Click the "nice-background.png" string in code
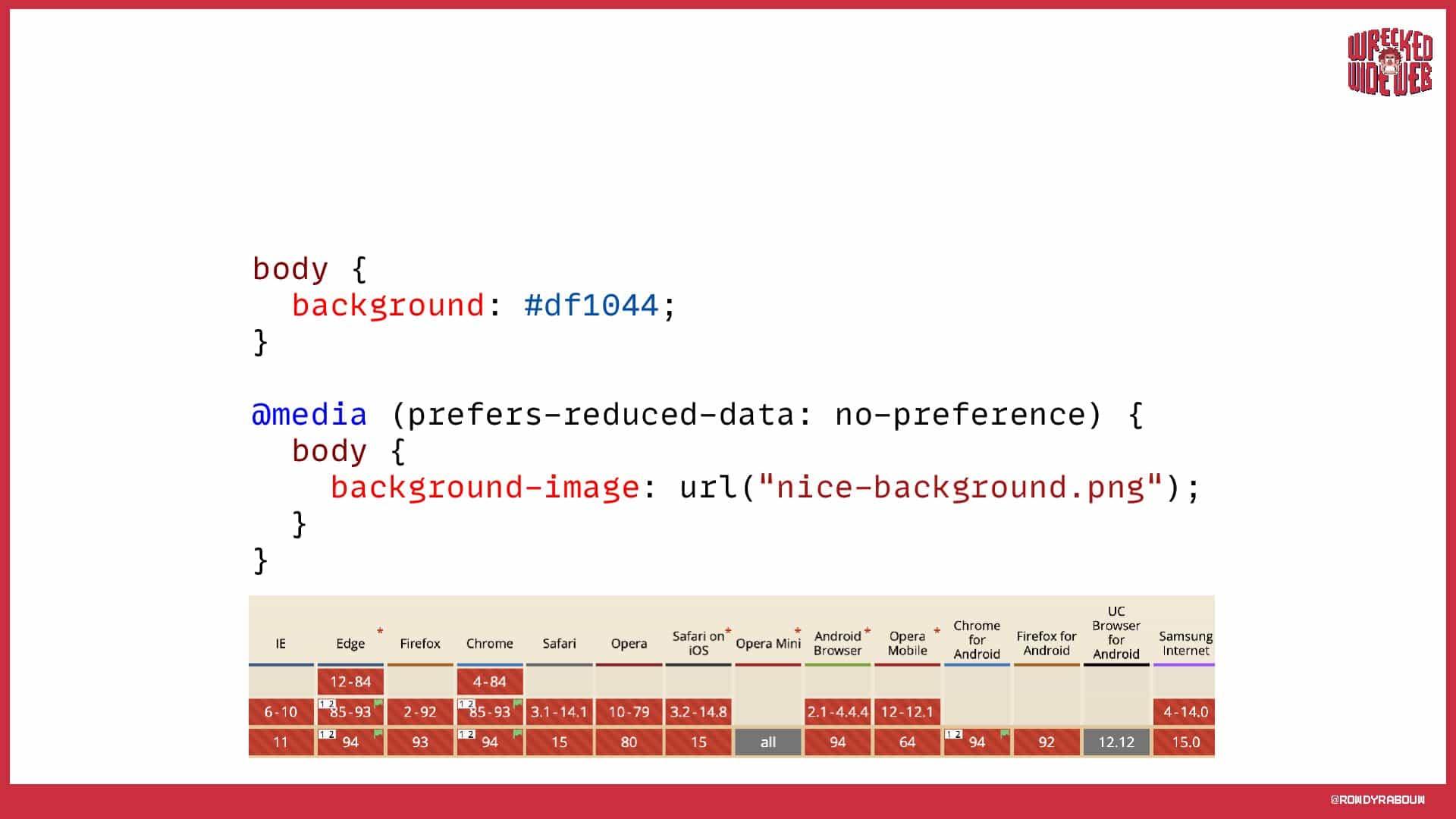 959,488
